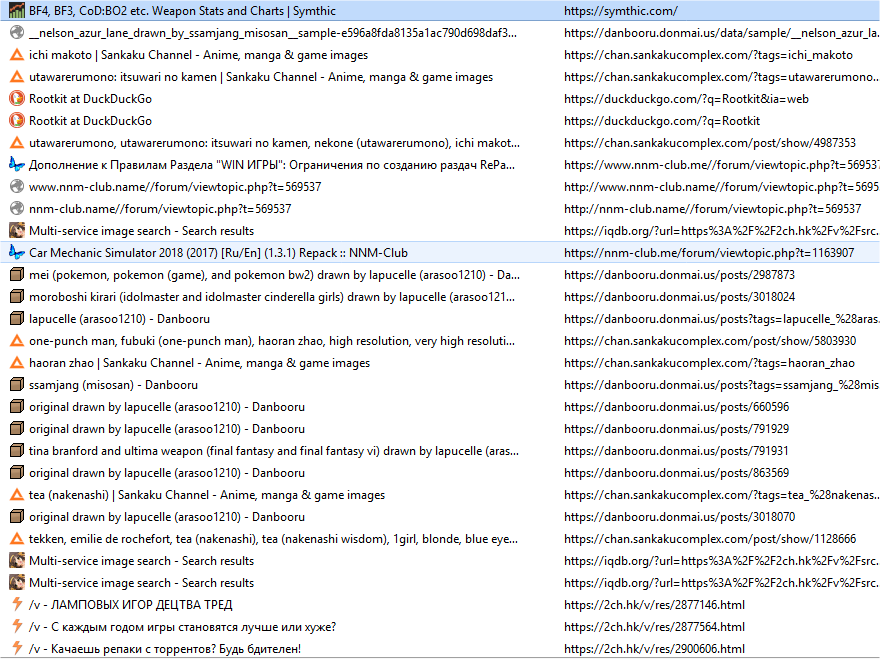Select 'haoran zhao | Sankaku Channel' title
Viewport: 880px width, 659px height.
tap(200, 363)
